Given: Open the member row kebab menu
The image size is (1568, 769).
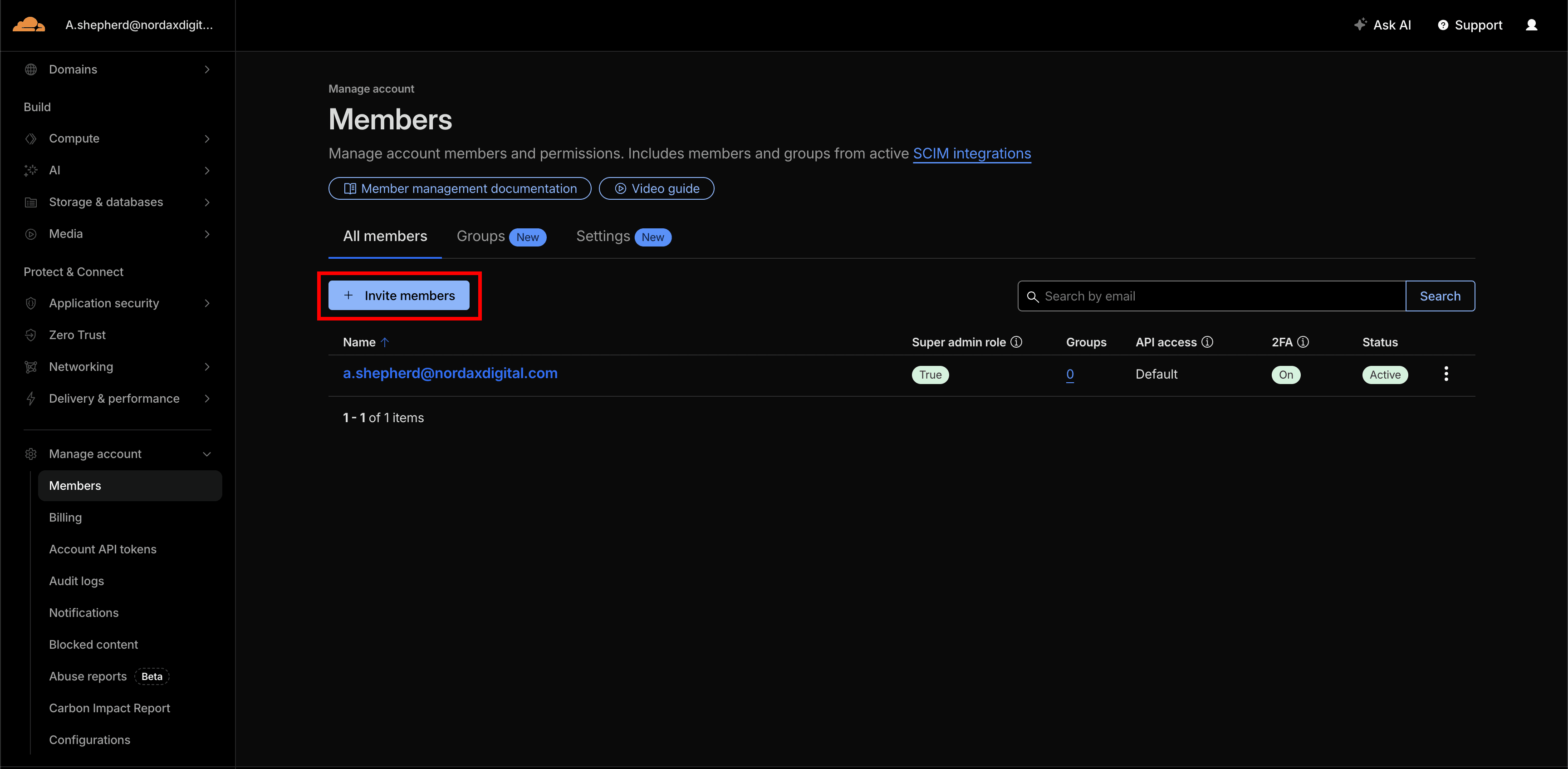Looking at the screenshot, I should coord(1447,374).
